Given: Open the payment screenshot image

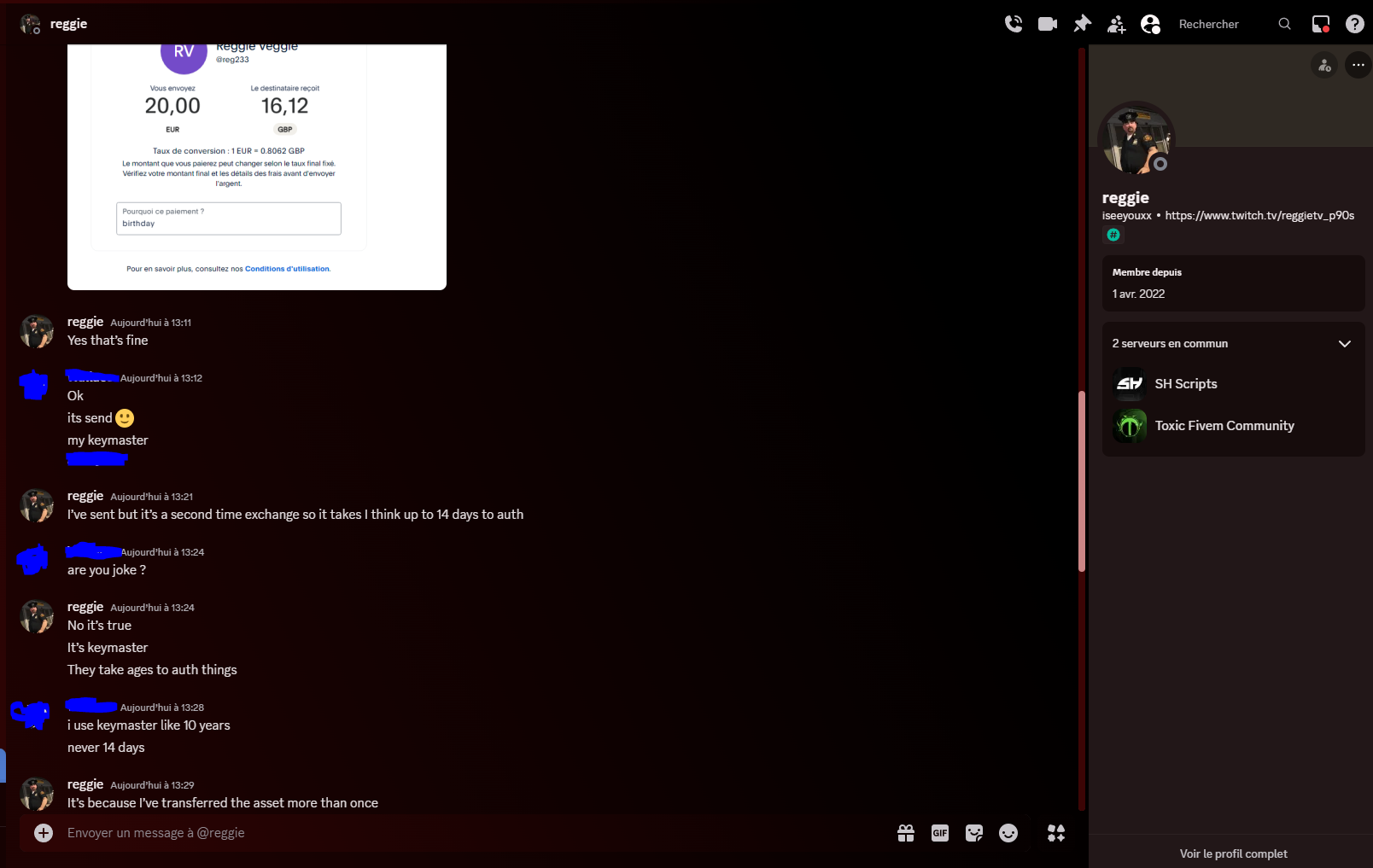Looking at the screenshot, I should (x=257, y=167).
